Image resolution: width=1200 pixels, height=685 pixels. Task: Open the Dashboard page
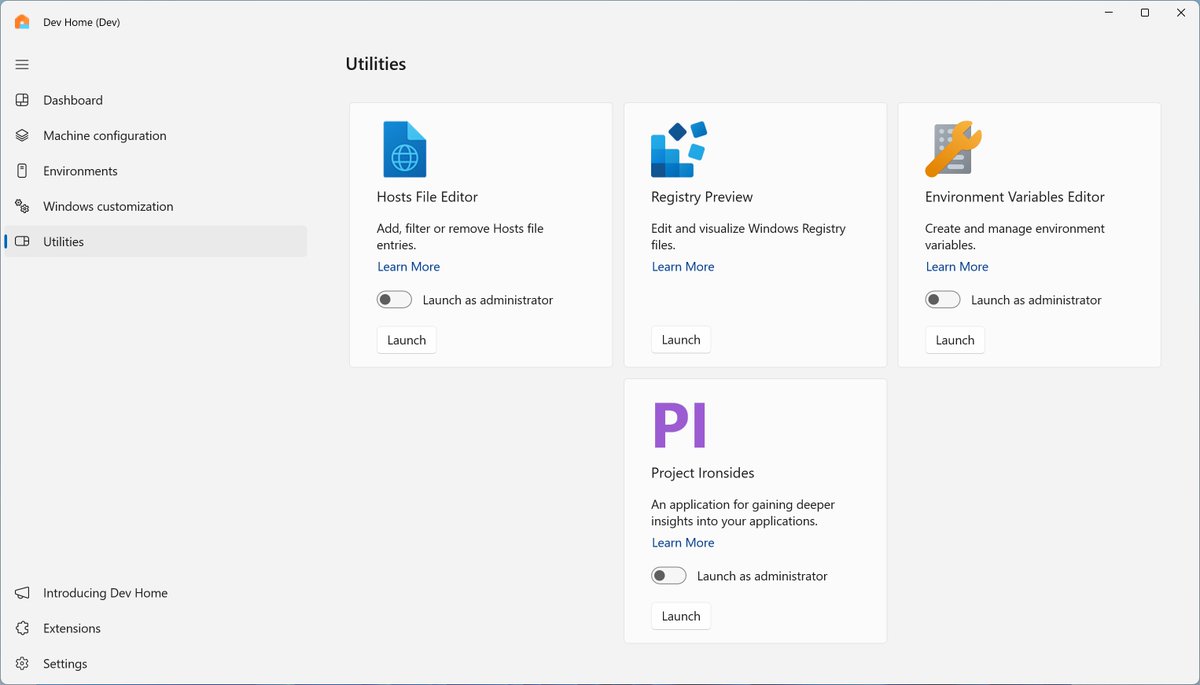pyautogui.click(x=156, y=100)
